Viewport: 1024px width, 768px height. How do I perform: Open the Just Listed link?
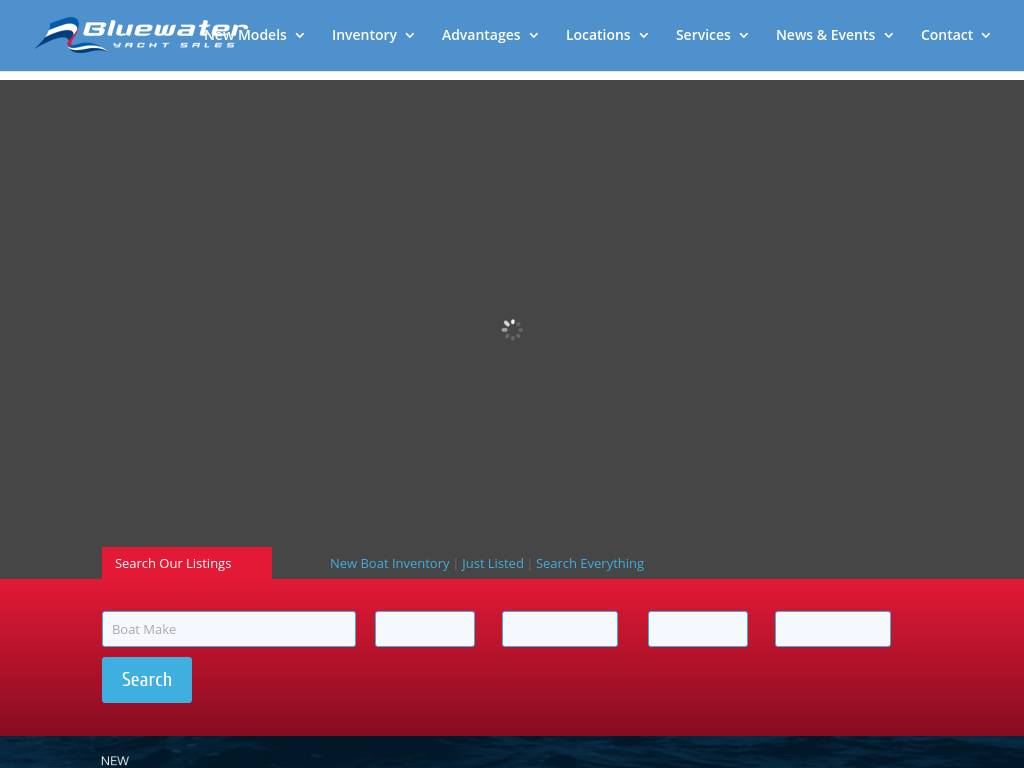492,563
